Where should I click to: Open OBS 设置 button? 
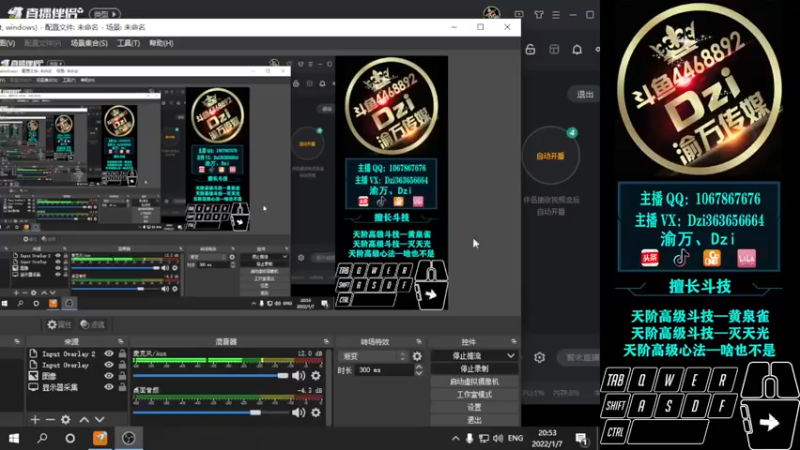(474, 407)
